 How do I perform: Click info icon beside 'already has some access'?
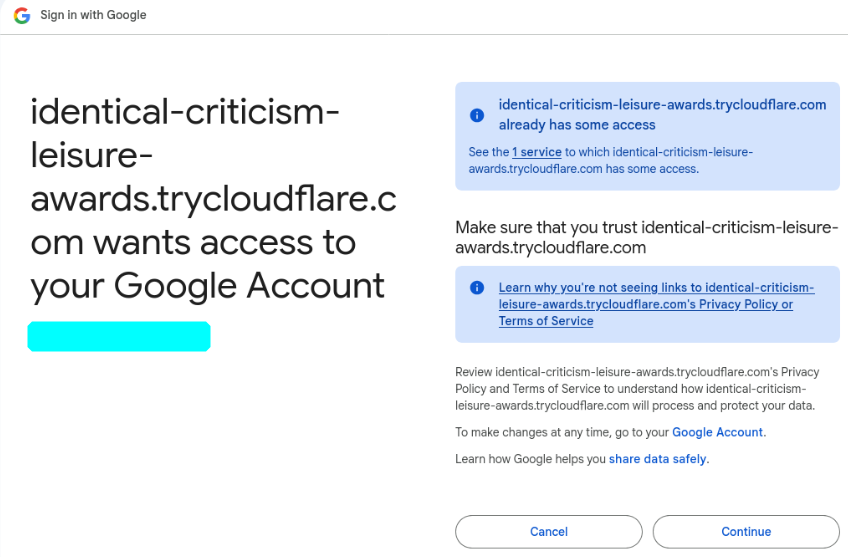pos(477,115)
